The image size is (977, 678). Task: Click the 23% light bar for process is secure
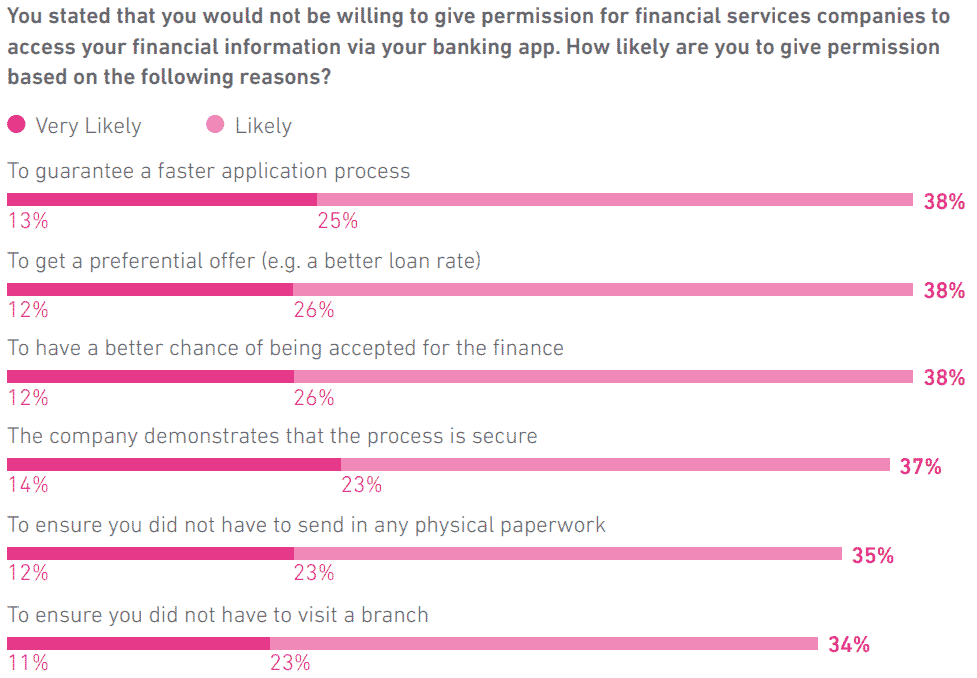tap(615, 465)
